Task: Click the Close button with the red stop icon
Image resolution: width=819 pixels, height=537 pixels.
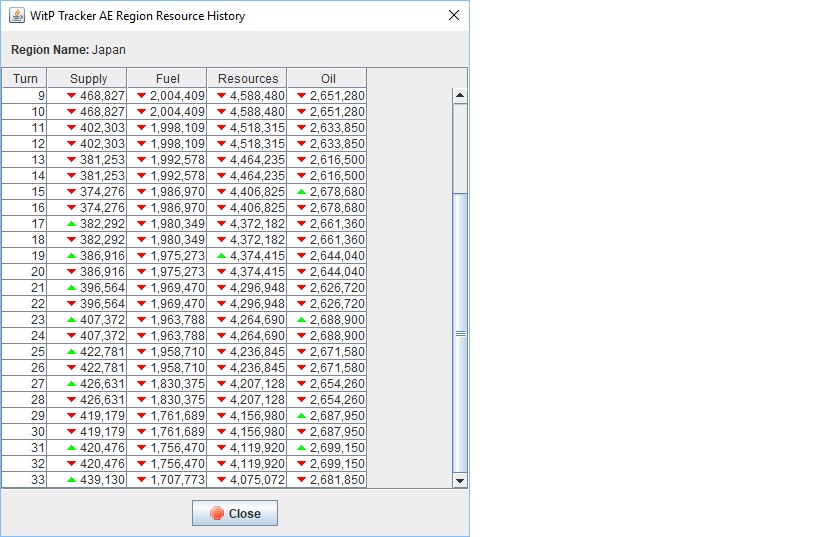Action: (x=235, y=513)
